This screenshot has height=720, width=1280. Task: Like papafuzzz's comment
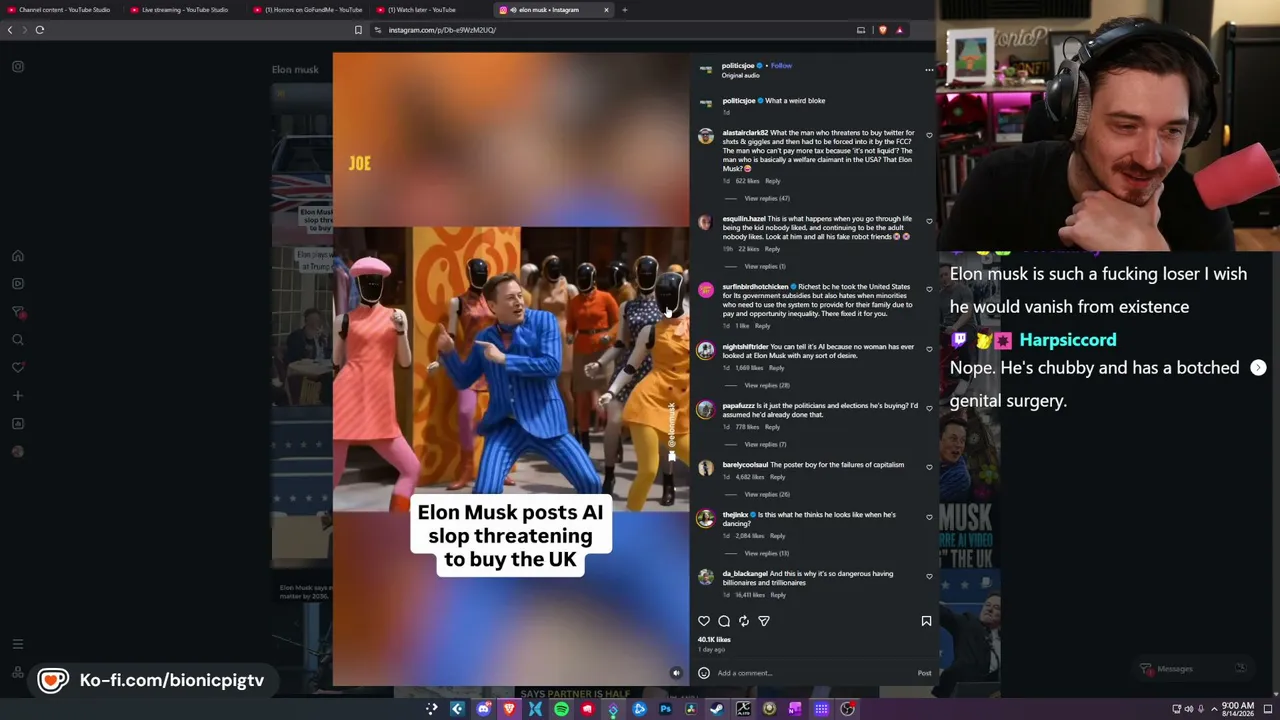click(929, 408)
